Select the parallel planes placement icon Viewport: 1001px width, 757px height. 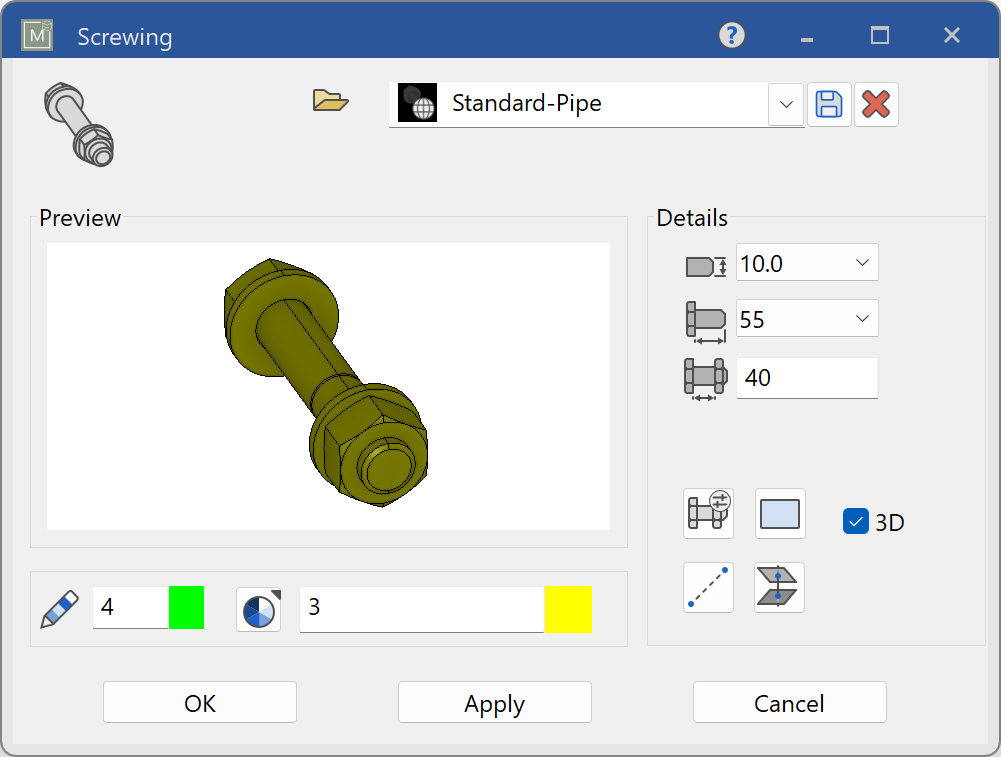click(779, 587)
